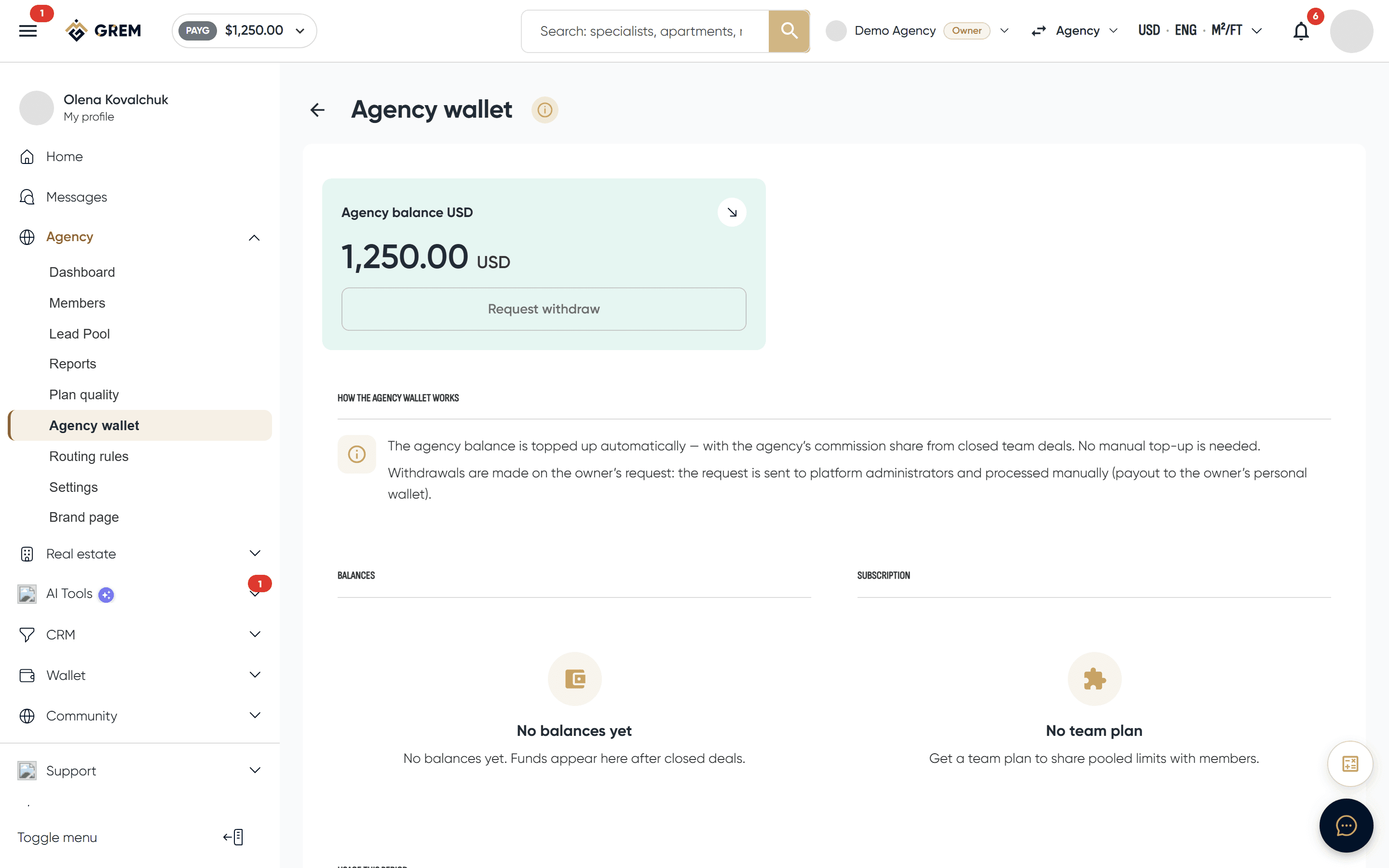The image size is (1389, 868).
Task: Open Members in Agency menu
Action: 77,303
